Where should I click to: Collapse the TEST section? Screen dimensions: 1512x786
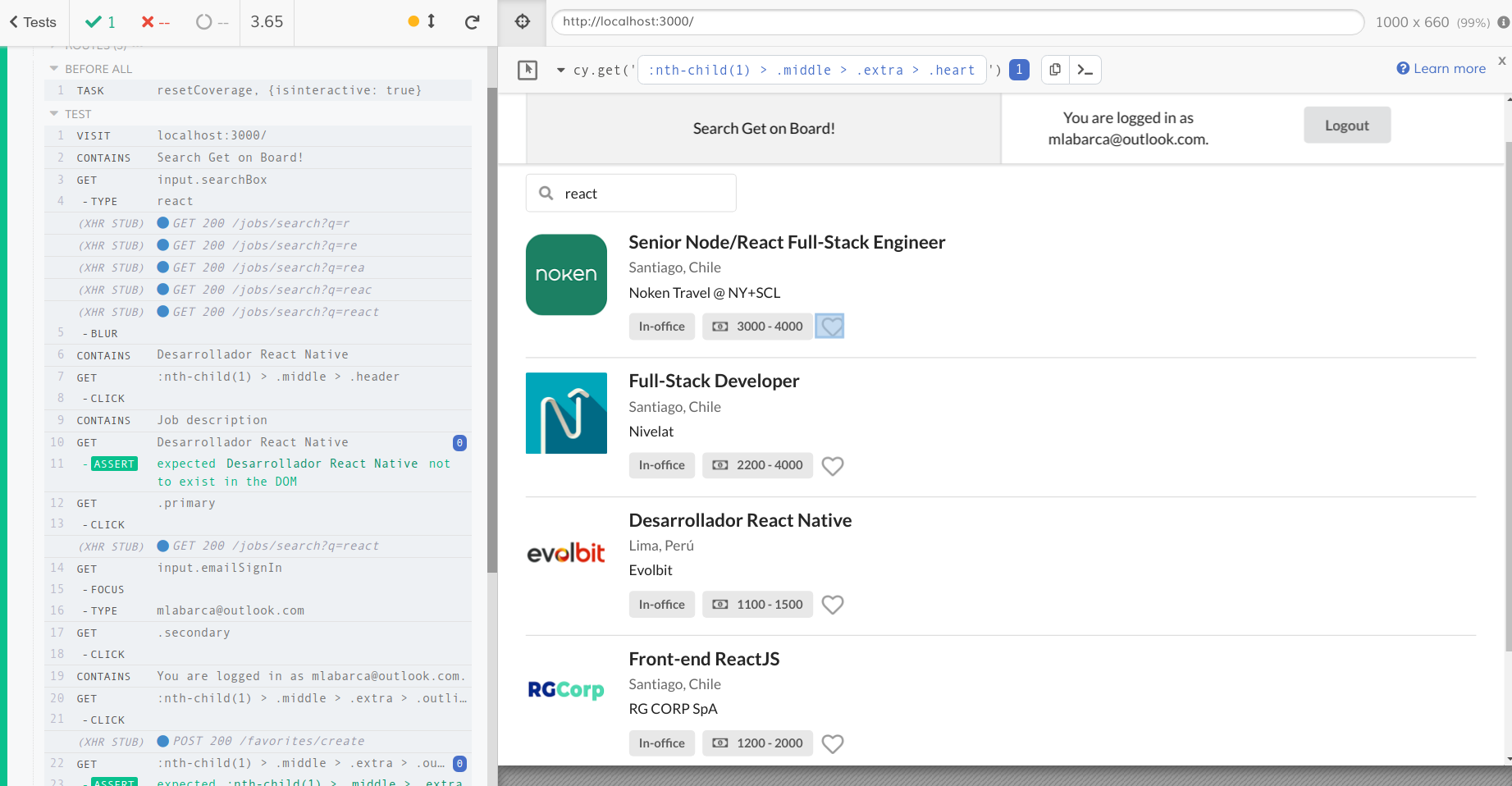click(x=71, y=114)
